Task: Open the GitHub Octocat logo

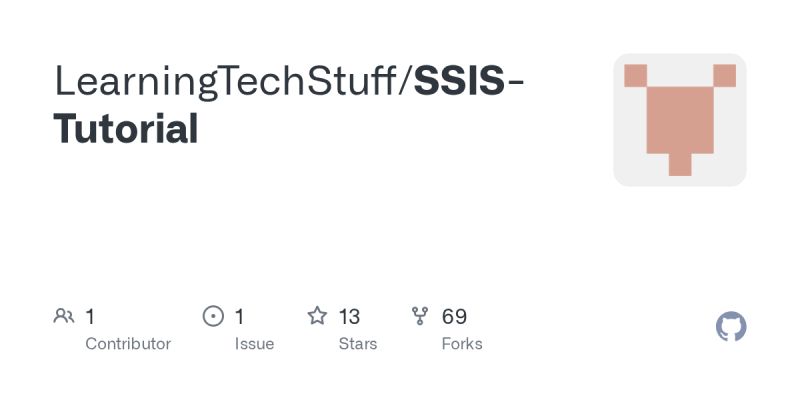Action: (731, 327)
